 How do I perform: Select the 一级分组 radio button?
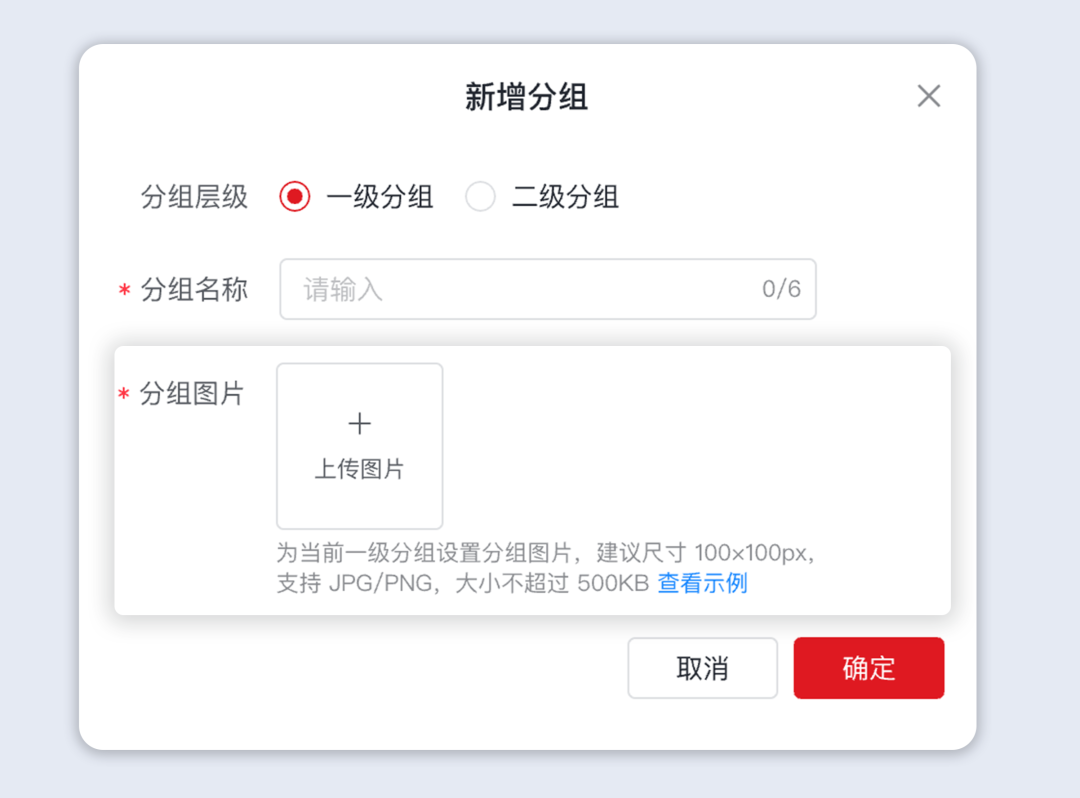coord(292,197)
